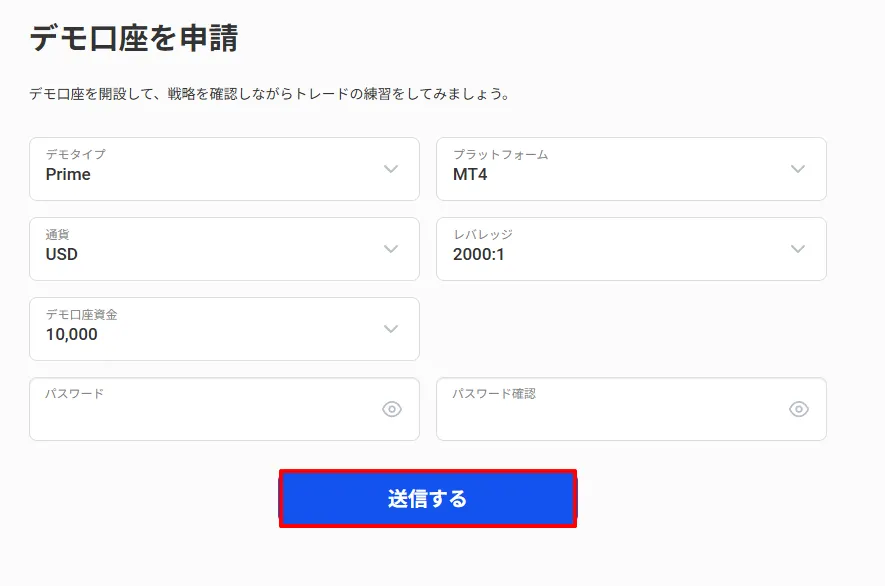The width and height of the screenshot is (885, 586).
Task: Click the chevron arrow in デモタイプ field
Action: pos(391,169)
